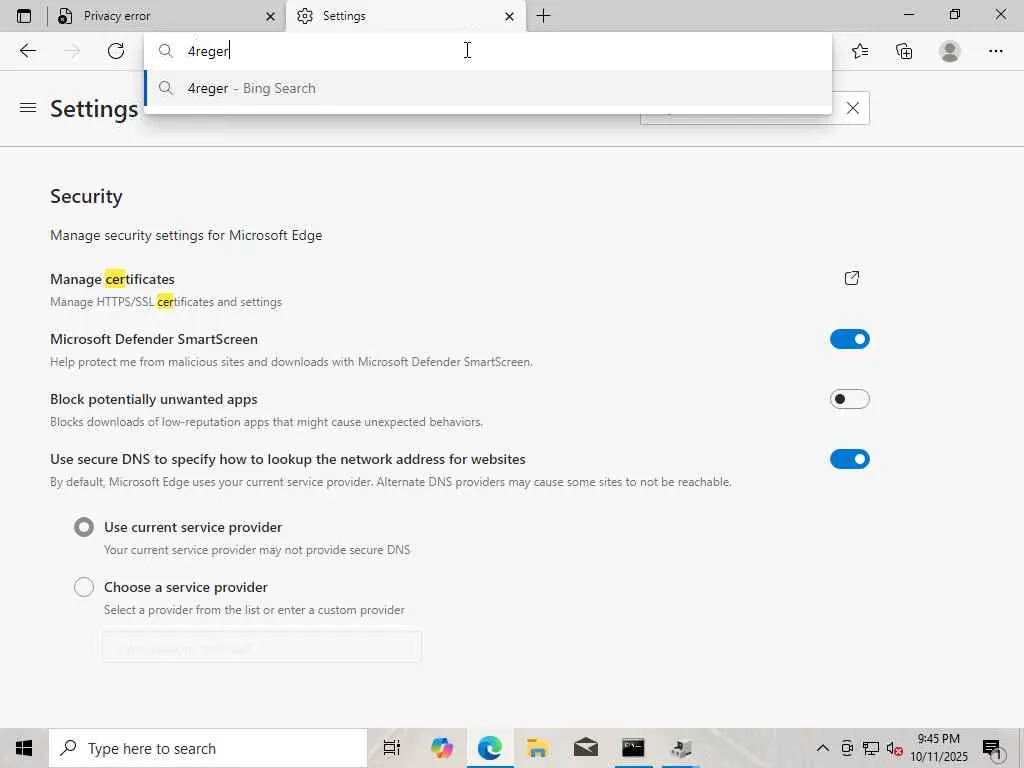Screen dimensions: 1024x768
Task: Open the network status tray icon
Action: click(871, 748)
